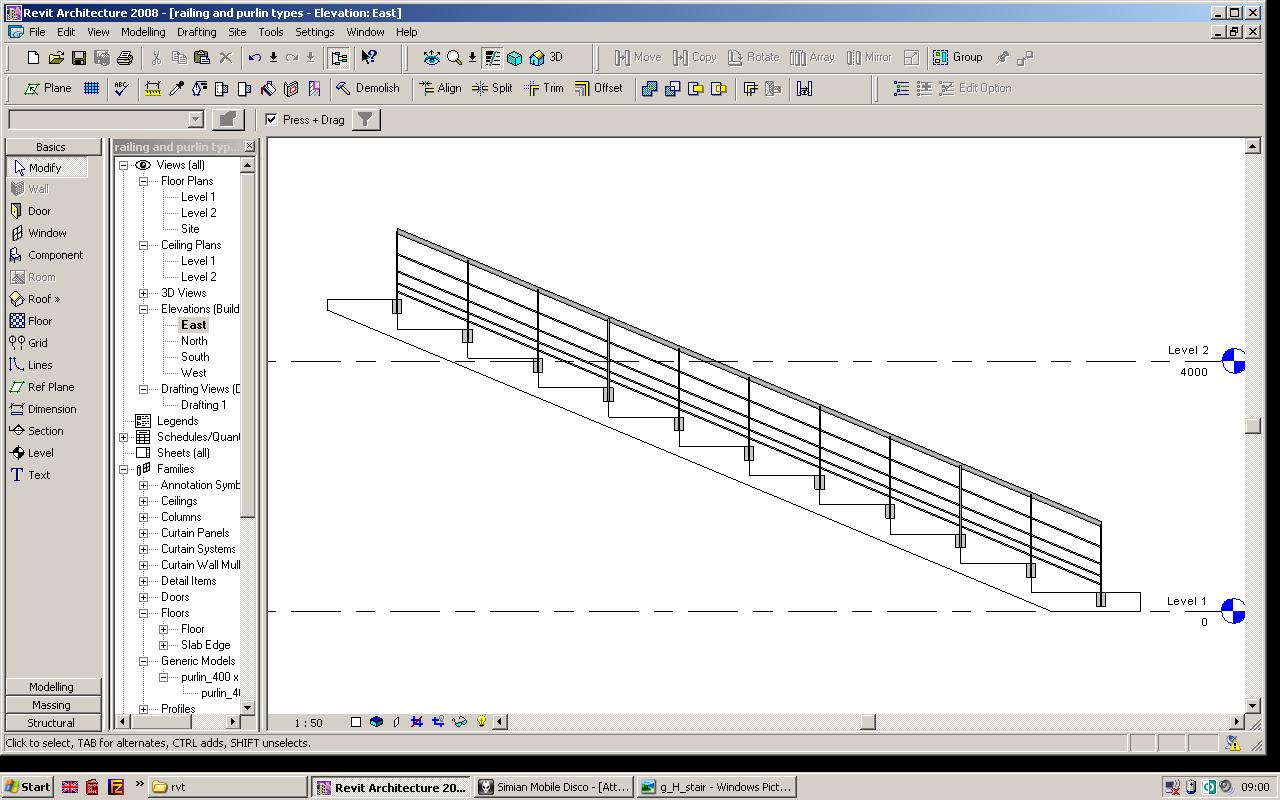
Task: Open the type selector dropdown
Action: click(195, 120)
